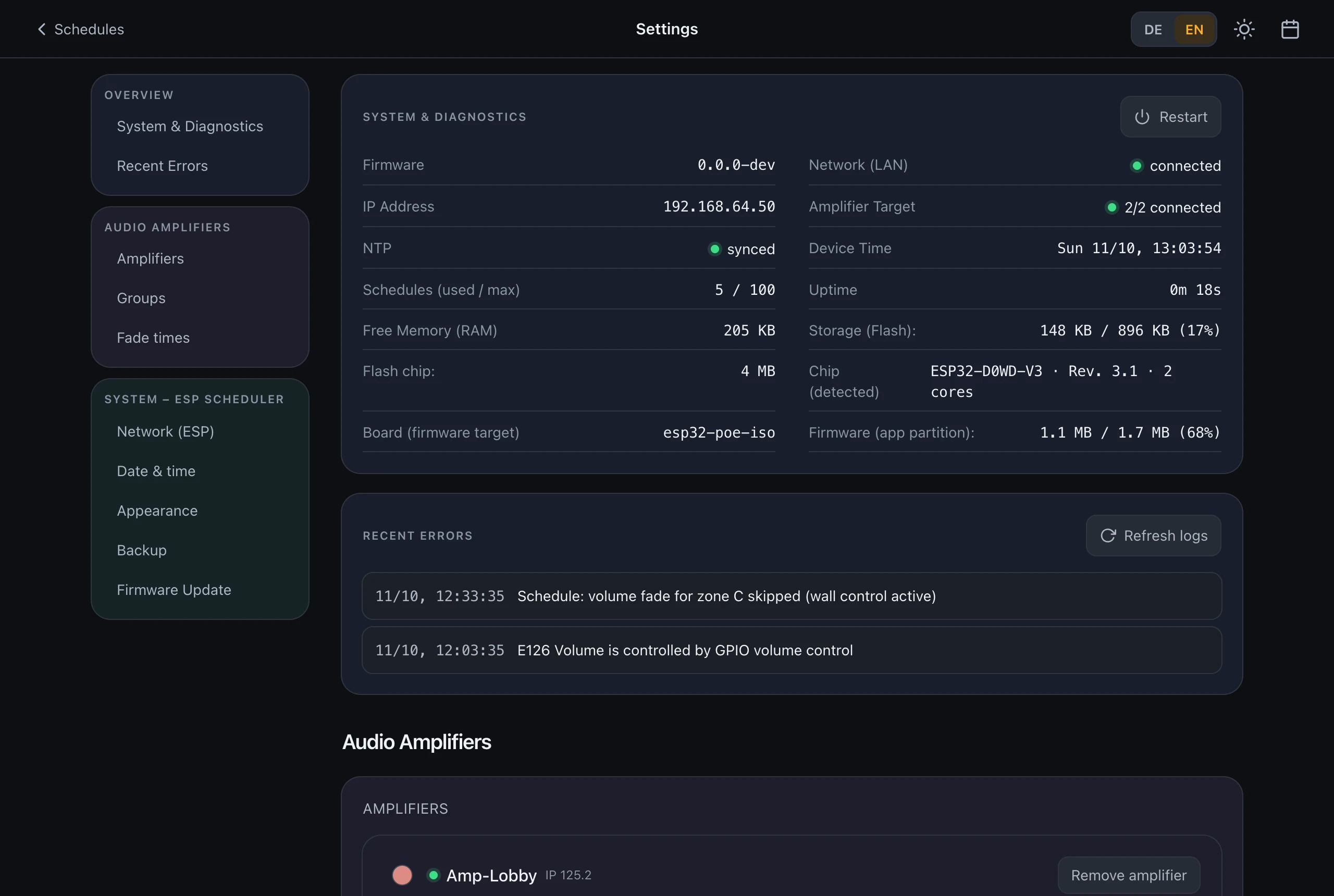Click board value esp32-poe-iso
Screen dimensions: 1334x896
(x=719, y=432)
